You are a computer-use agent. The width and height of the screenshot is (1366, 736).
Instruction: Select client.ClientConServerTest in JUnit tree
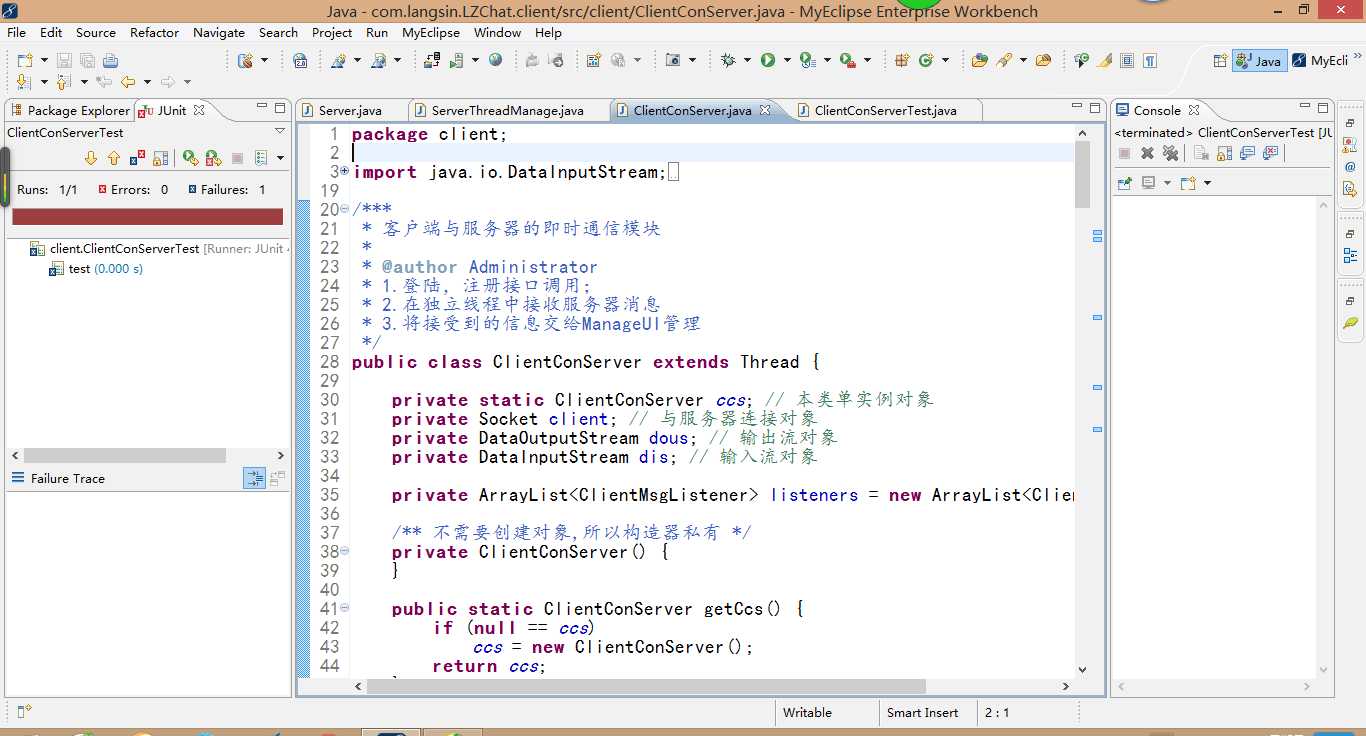(x=125, y=248)
